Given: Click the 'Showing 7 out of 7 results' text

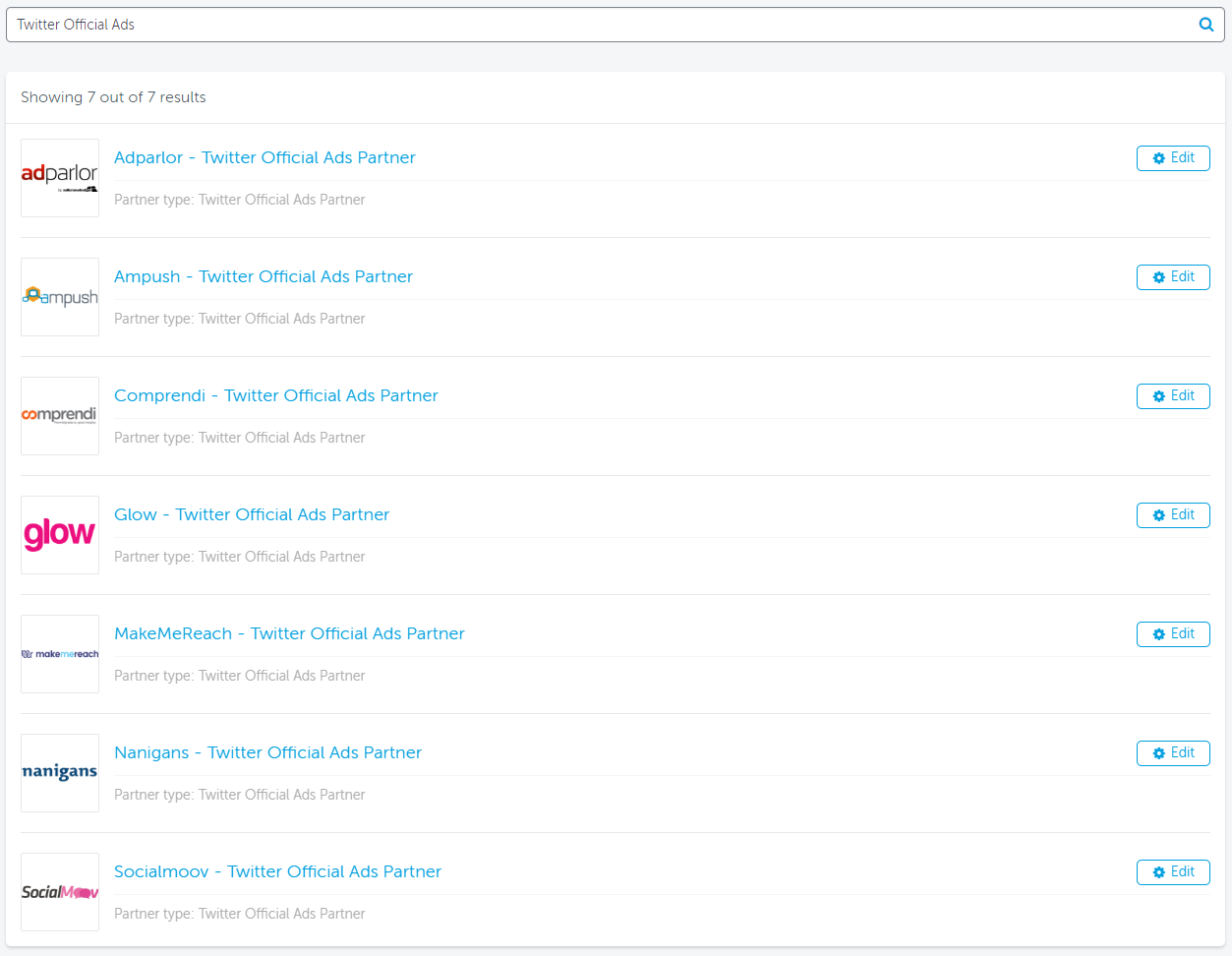Looking at the screenshot, I should (113, 97).
